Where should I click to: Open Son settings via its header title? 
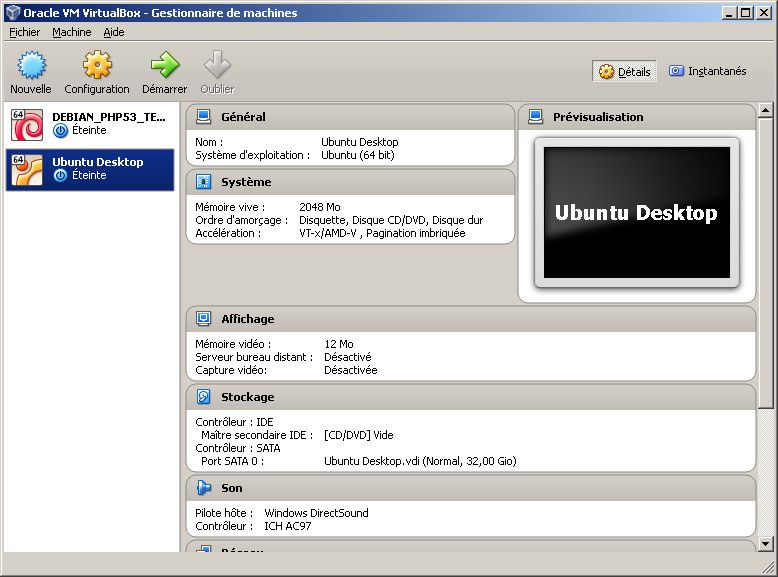click(232, 488)
